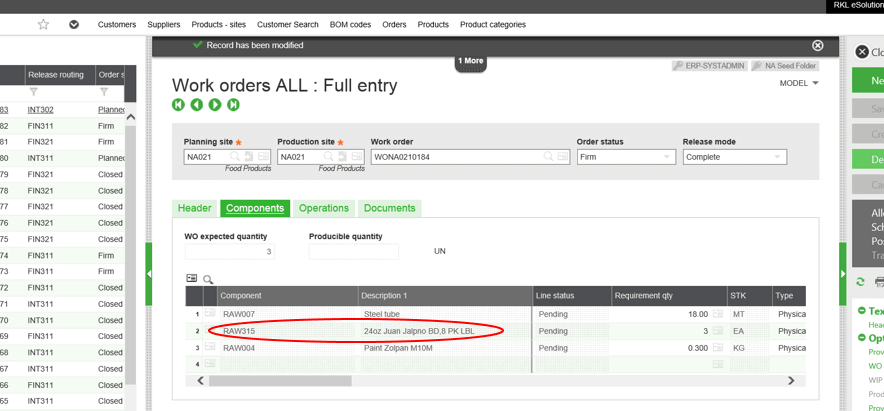Open line actions icon for RAW315 row
Screen dimensions: 884x411
(x=210, y=331)
